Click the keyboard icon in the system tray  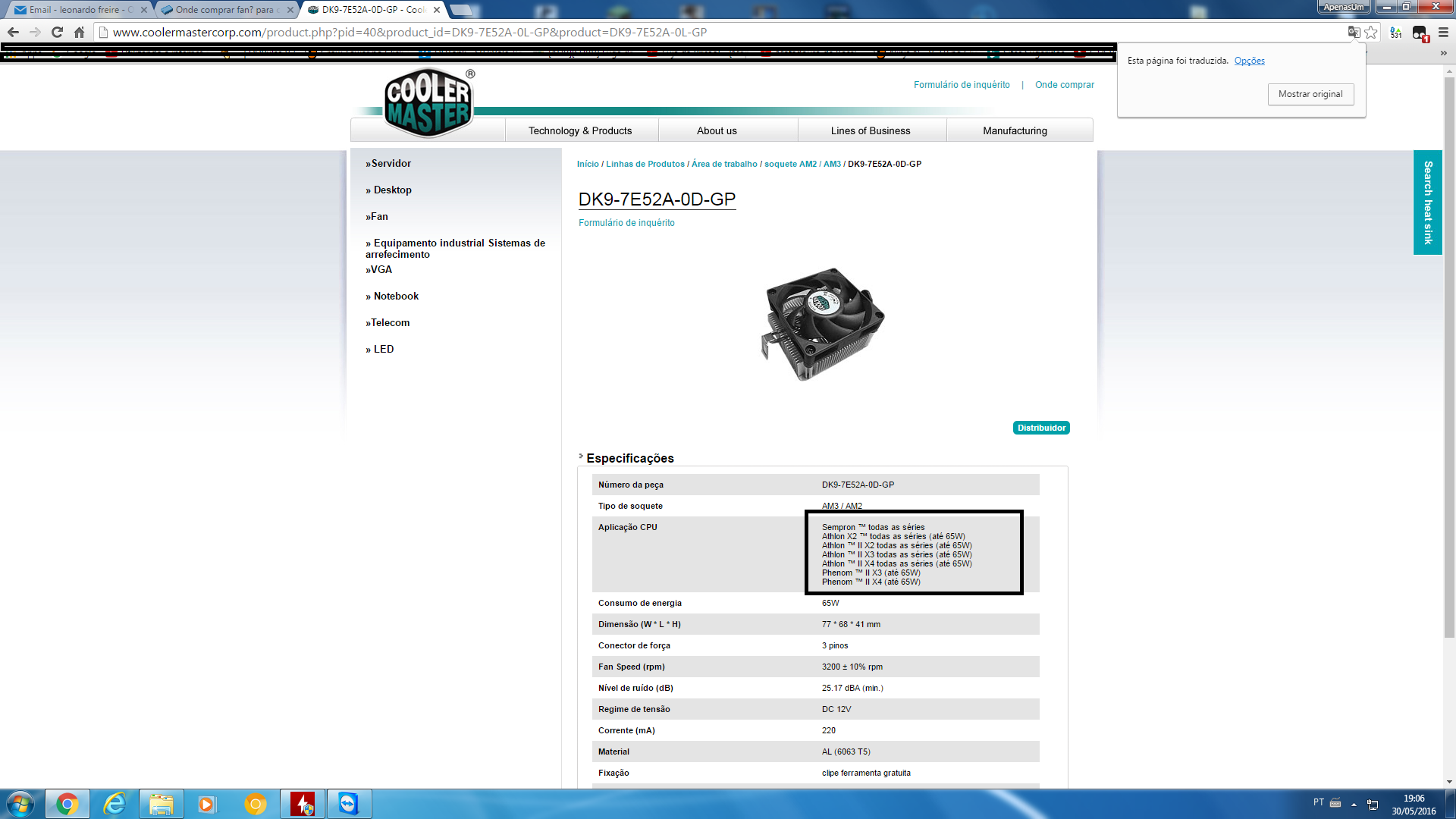[1335, 803]
